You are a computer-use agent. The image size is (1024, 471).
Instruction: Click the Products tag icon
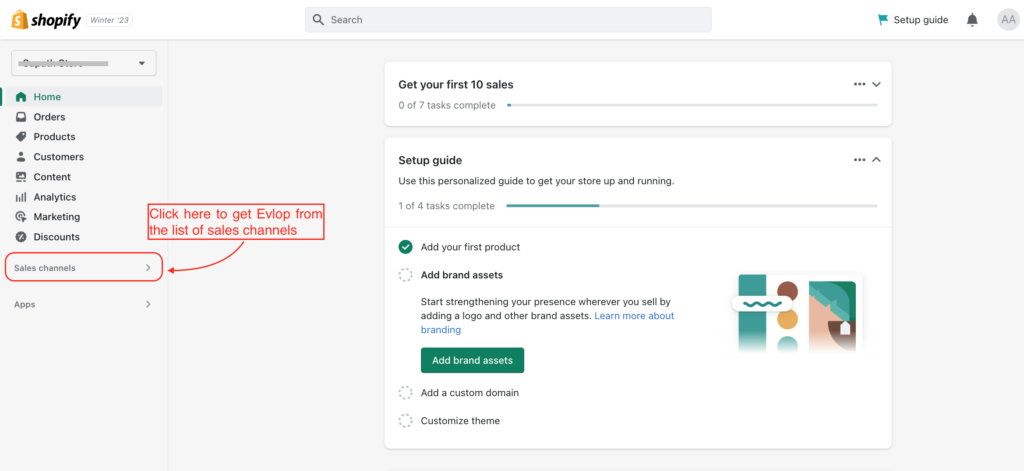tap(21, 137)
